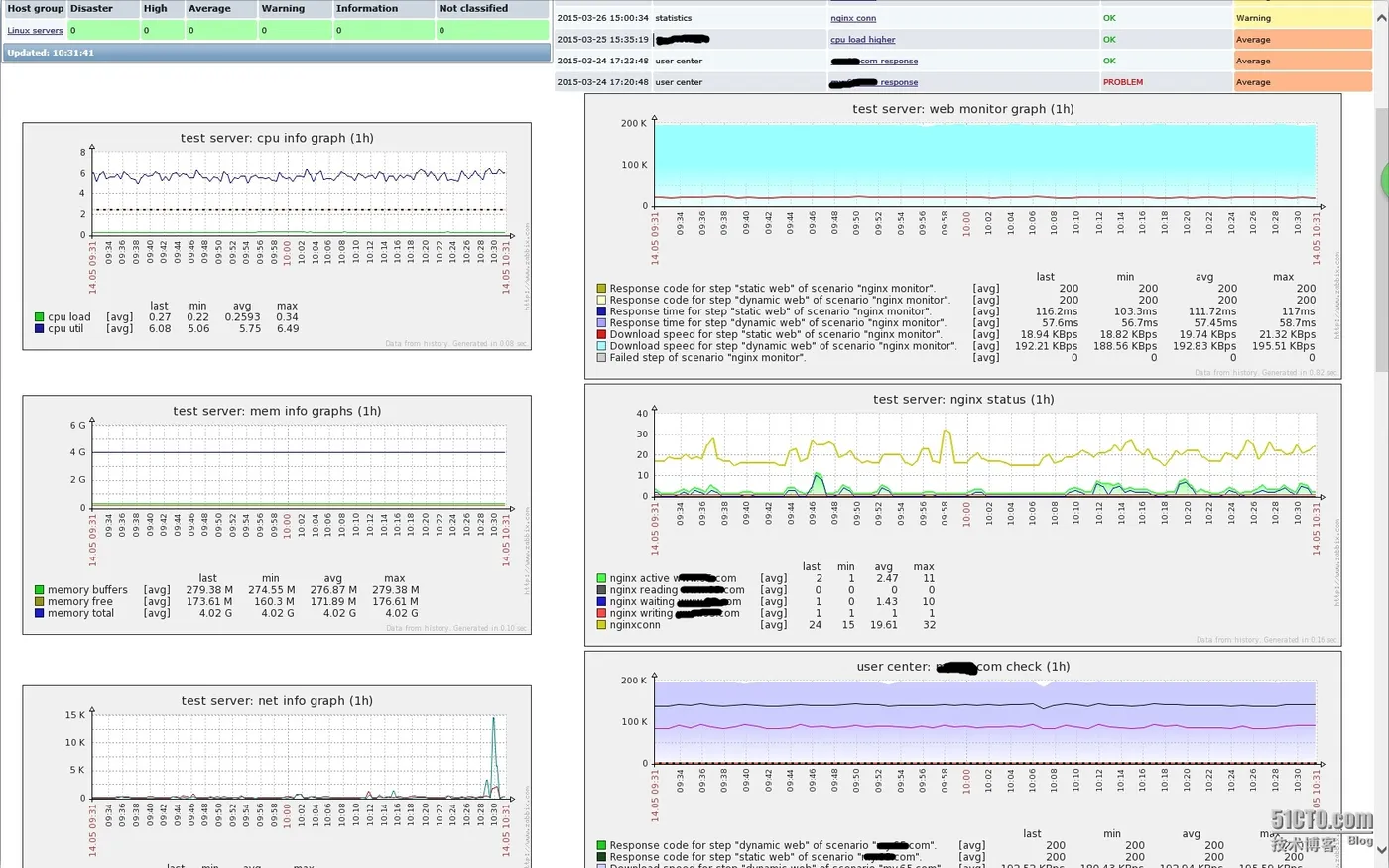
Task: Click the green cpu load legend swatch
Action: pyautogui.click(x=40, y=317)
